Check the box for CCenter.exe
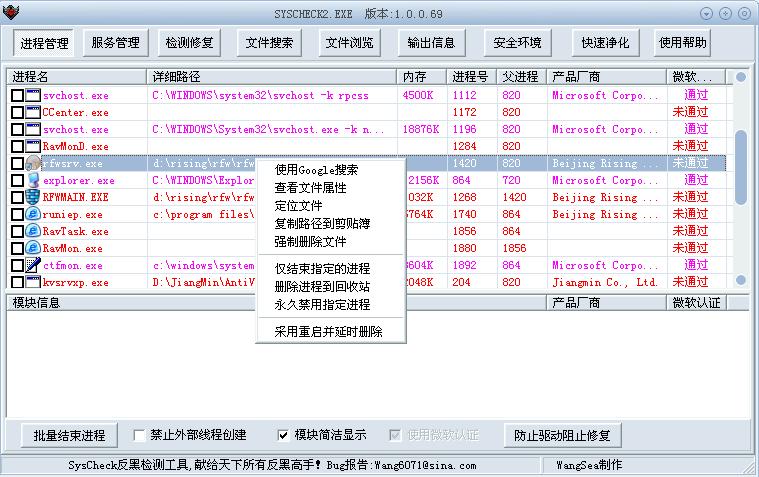 [17, 112]
